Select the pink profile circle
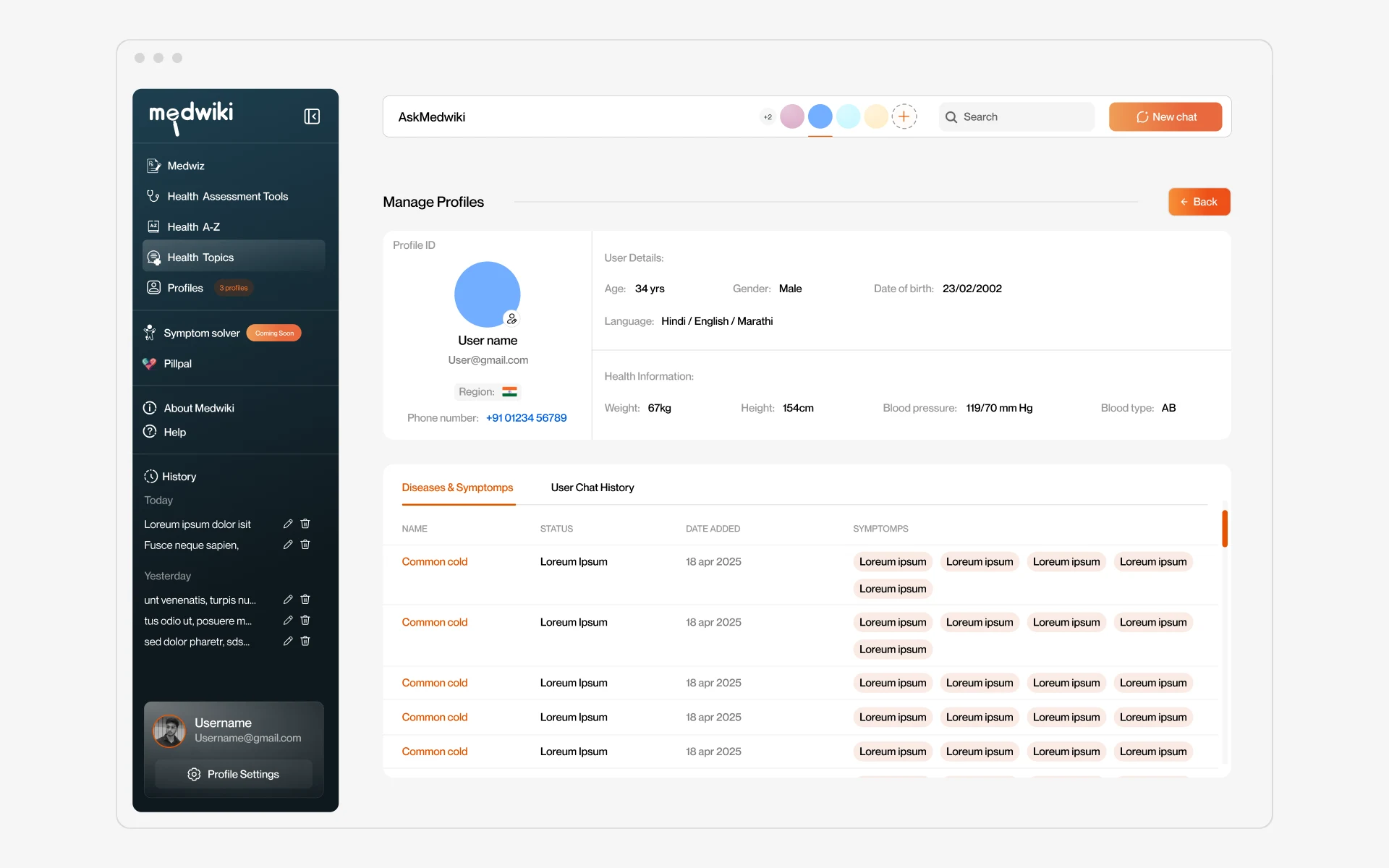The height and width of the screenshot is (868, 1389). pyautogui.click(x=792, y=116)
